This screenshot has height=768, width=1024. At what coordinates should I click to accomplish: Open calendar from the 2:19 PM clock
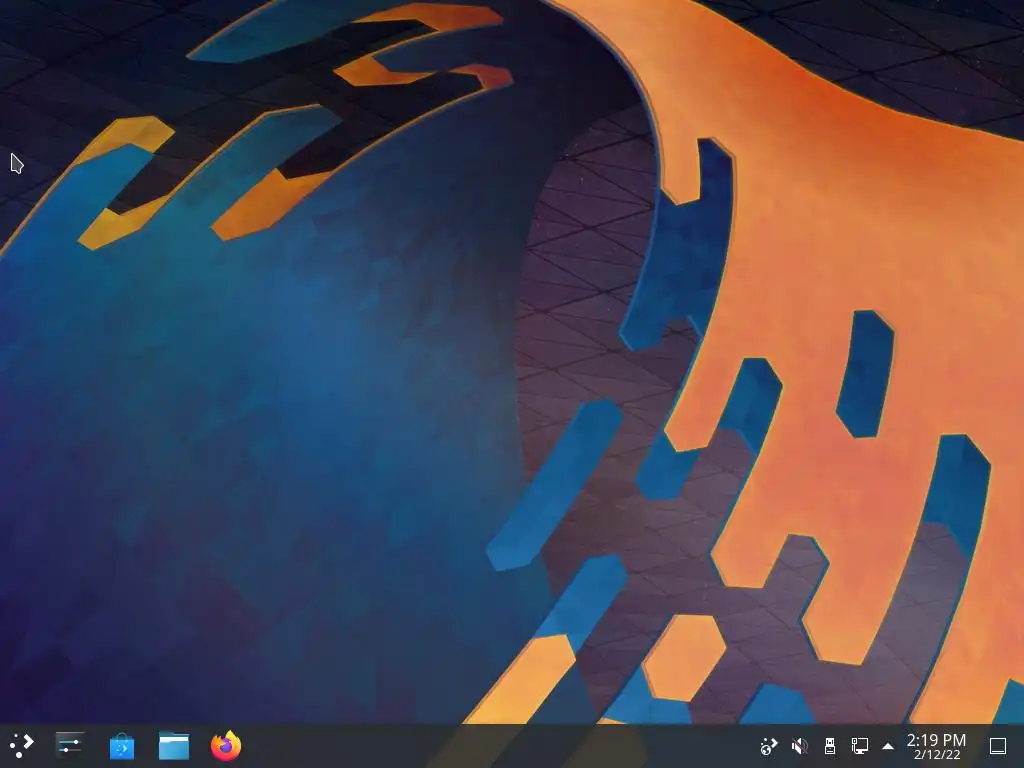[936, 746]
